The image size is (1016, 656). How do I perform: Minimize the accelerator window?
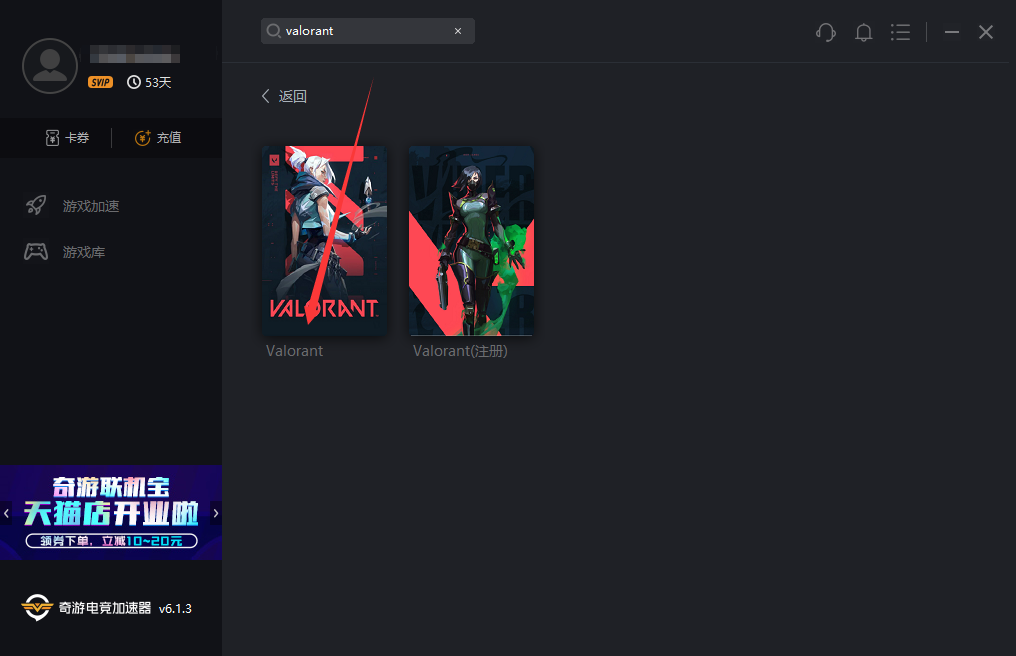coord(952,32)
